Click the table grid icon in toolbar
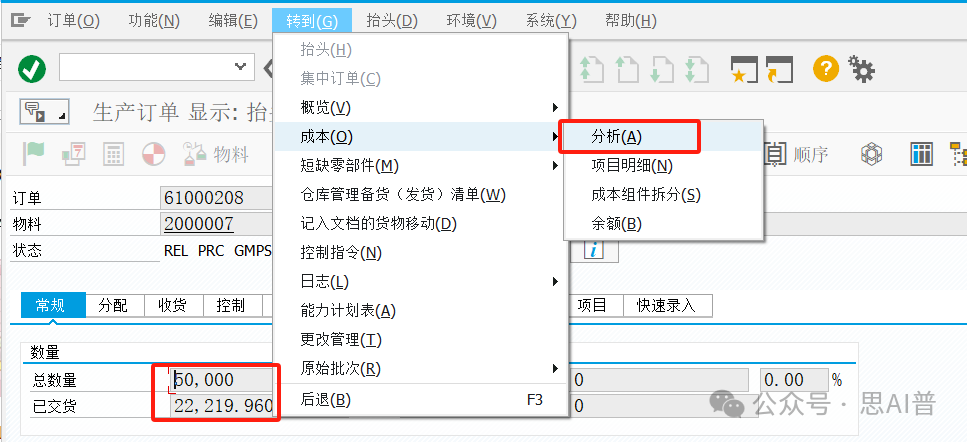This screenshot has height=442, width=967. [x=921, y=154]
